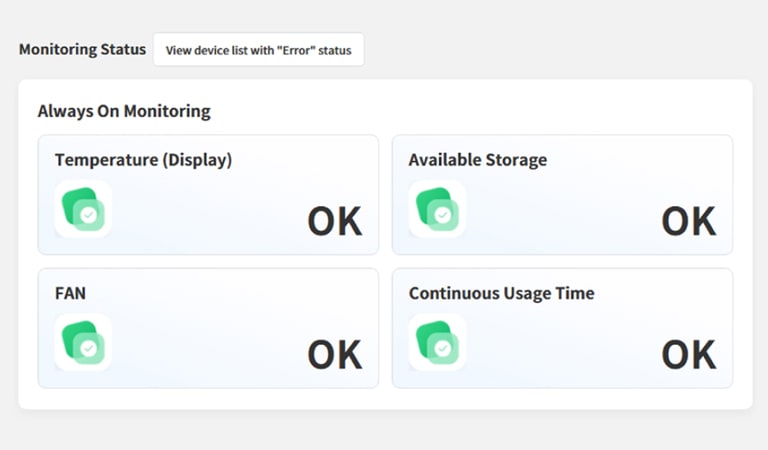Click the Monitoring Status heading
This screenshot has width=768, height=450.
click(x=82, y=49)
